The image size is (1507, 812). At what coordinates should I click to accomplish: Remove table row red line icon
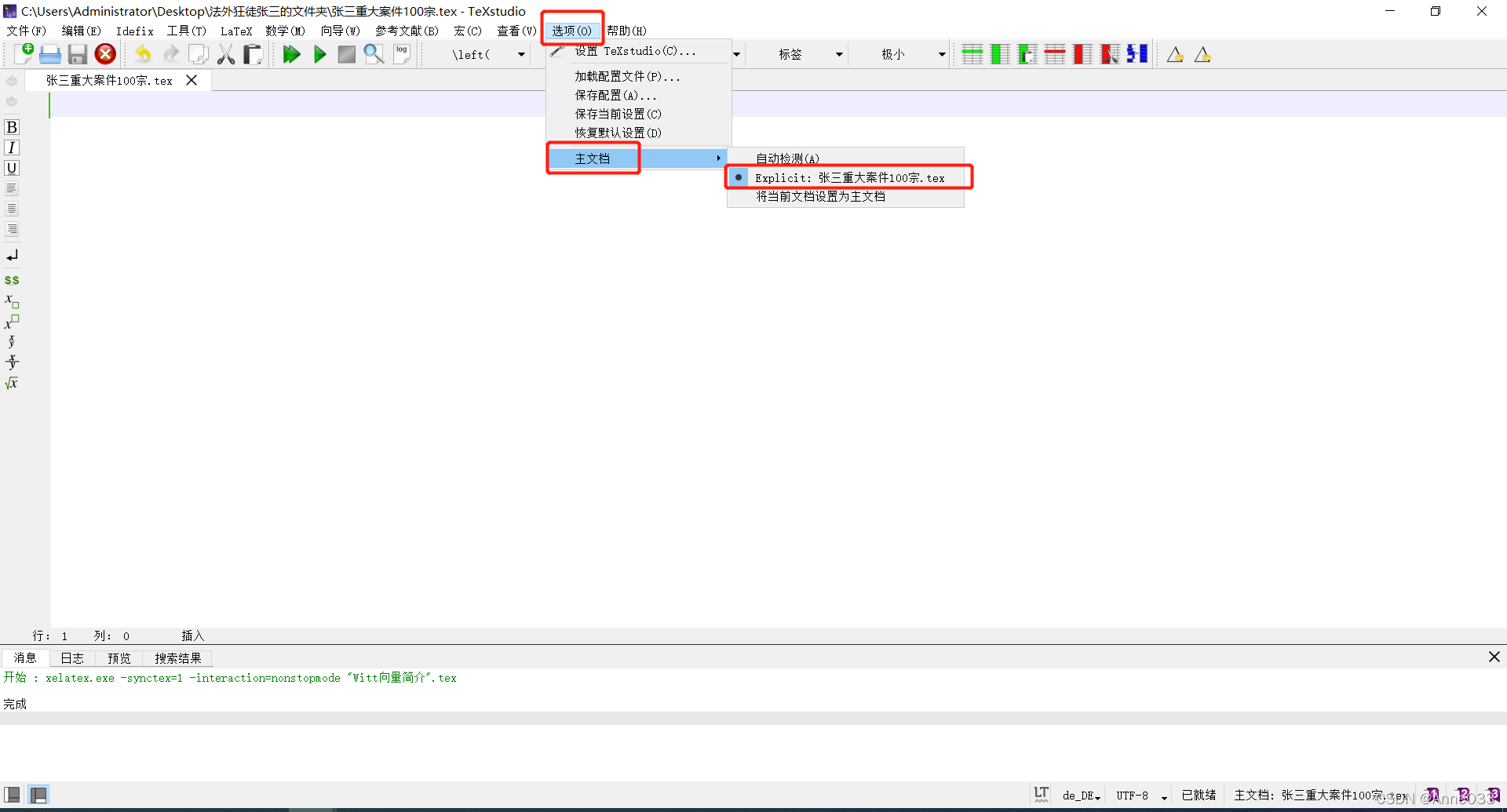point(1055,54)
